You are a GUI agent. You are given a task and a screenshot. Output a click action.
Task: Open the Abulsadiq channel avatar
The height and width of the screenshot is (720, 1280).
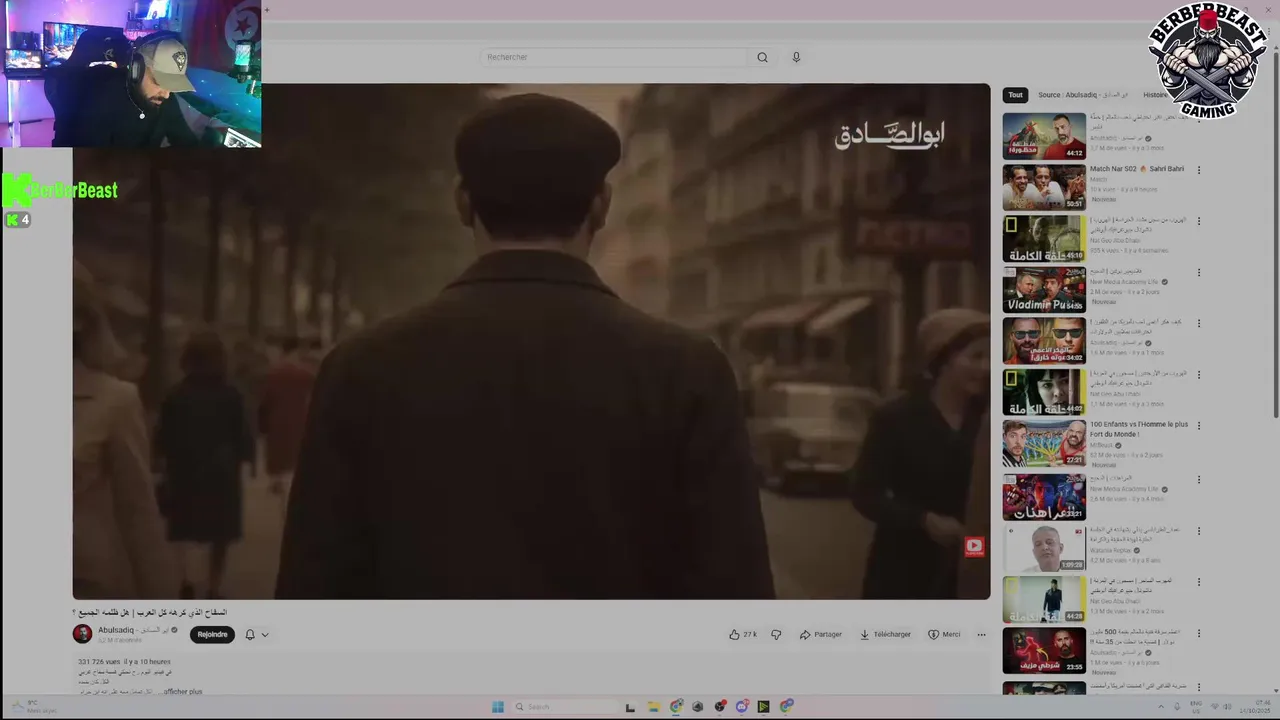click(82, 634)
